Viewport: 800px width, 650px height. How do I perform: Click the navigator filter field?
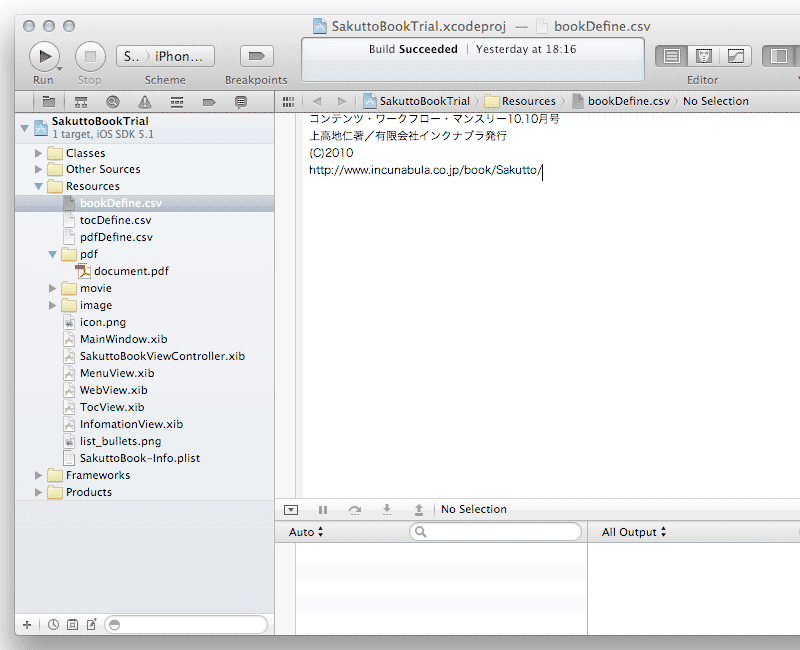(186, 624)
